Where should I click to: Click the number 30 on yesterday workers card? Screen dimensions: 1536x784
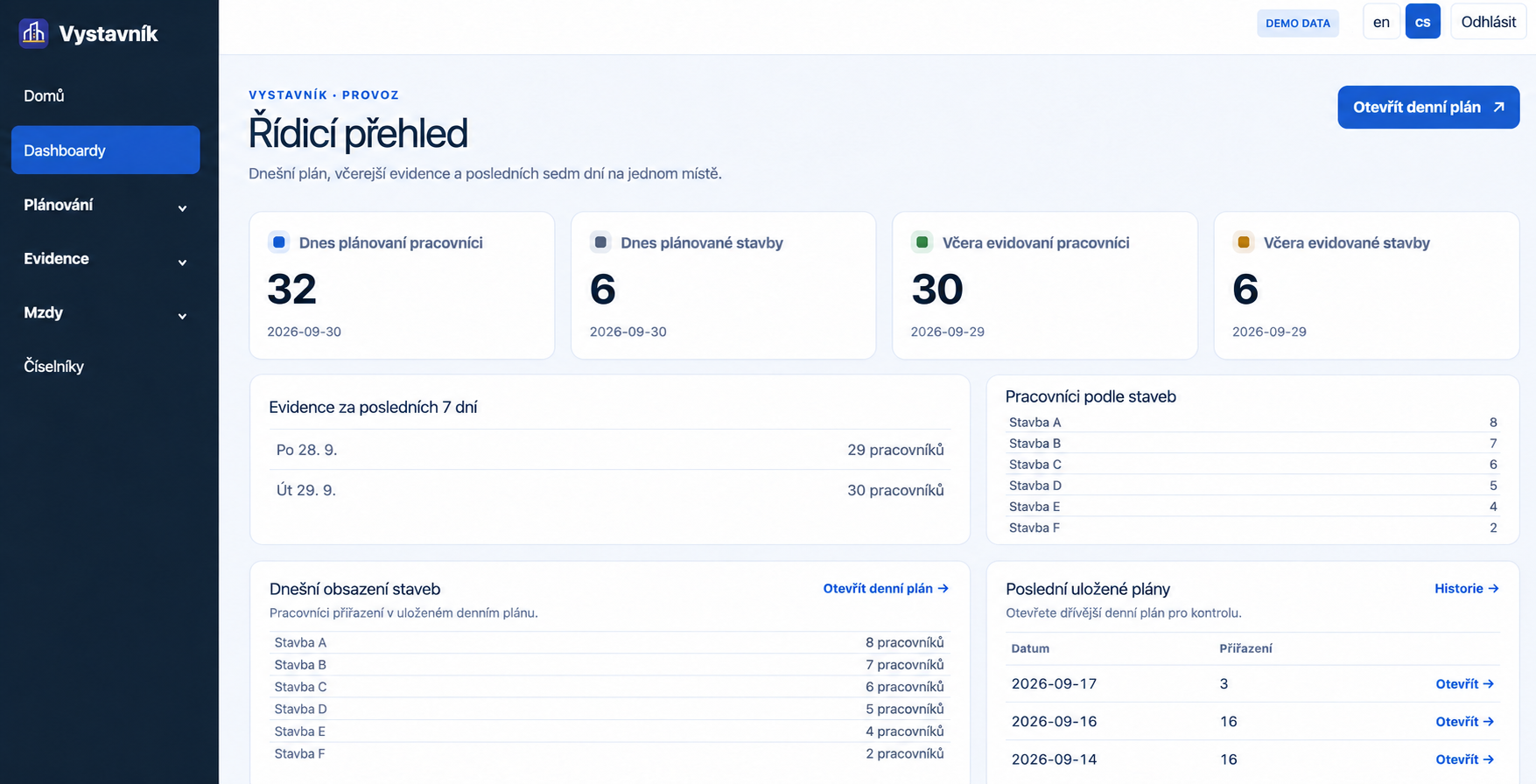pyautogui.click(x=936, y=290)
